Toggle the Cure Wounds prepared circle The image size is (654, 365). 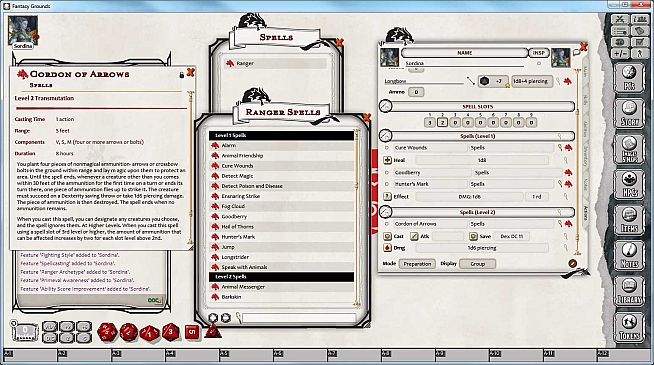(x=387, y=148)
